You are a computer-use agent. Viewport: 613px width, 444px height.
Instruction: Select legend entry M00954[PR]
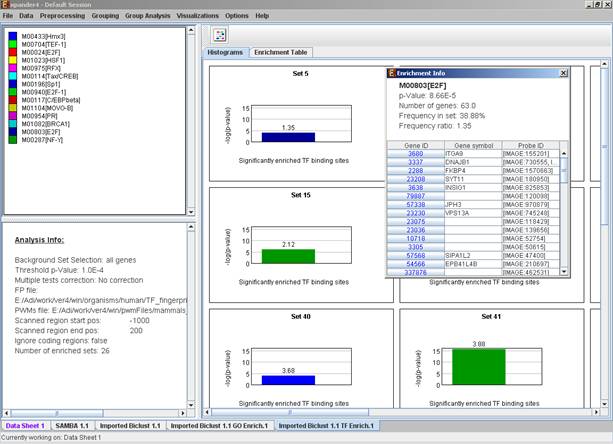pos(39,116)
